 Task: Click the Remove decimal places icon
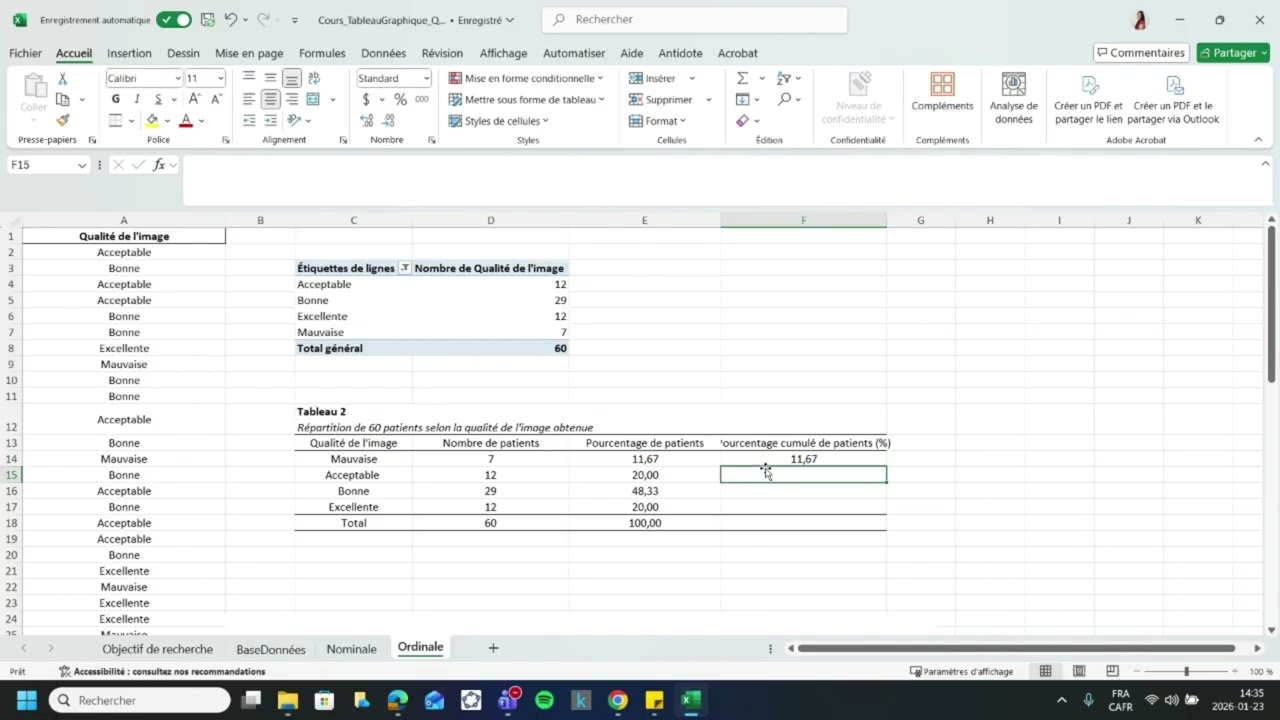(x=388, y=120)
